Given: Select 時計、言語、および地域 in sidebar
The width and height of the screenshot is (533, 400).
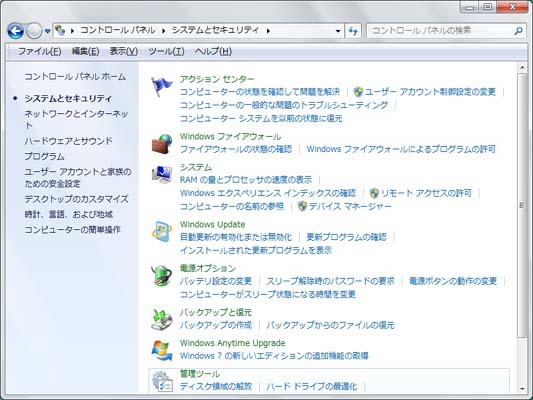Looking at the screenshot, I should (x=68, y=214).
